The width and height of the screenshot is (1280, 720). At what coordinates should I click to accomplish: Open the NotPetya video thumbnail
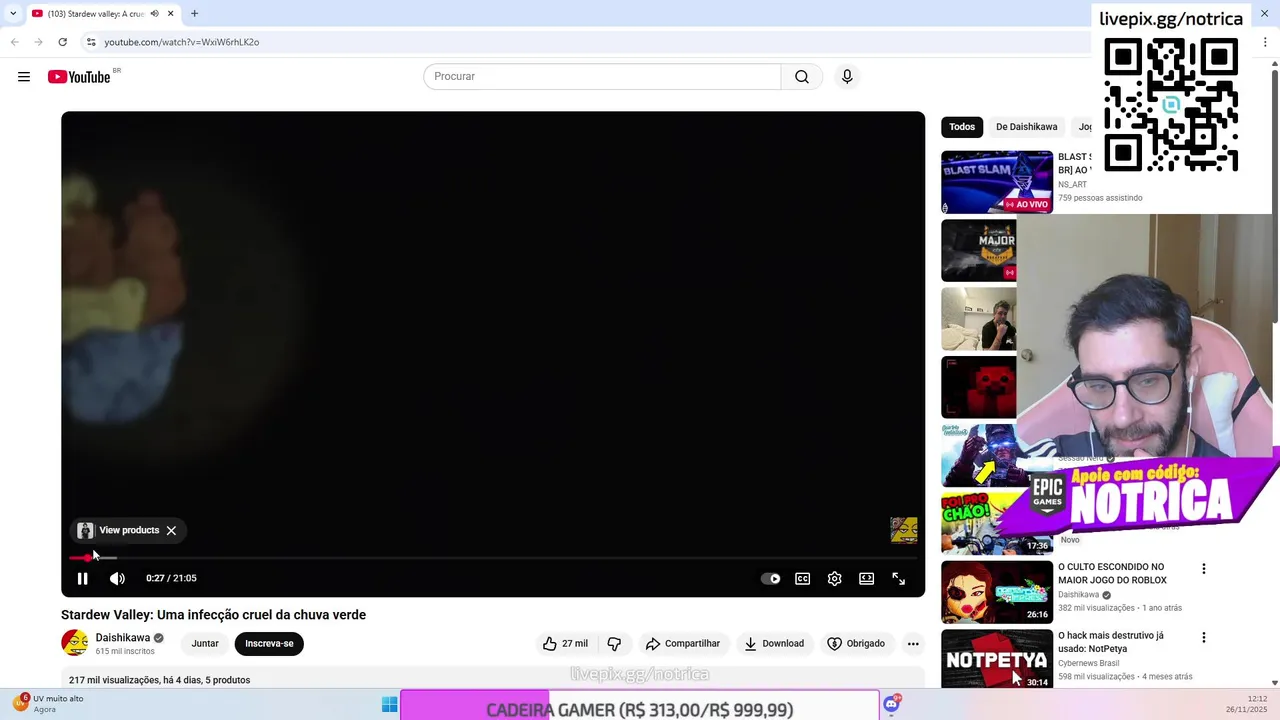[x=997, y=660]
